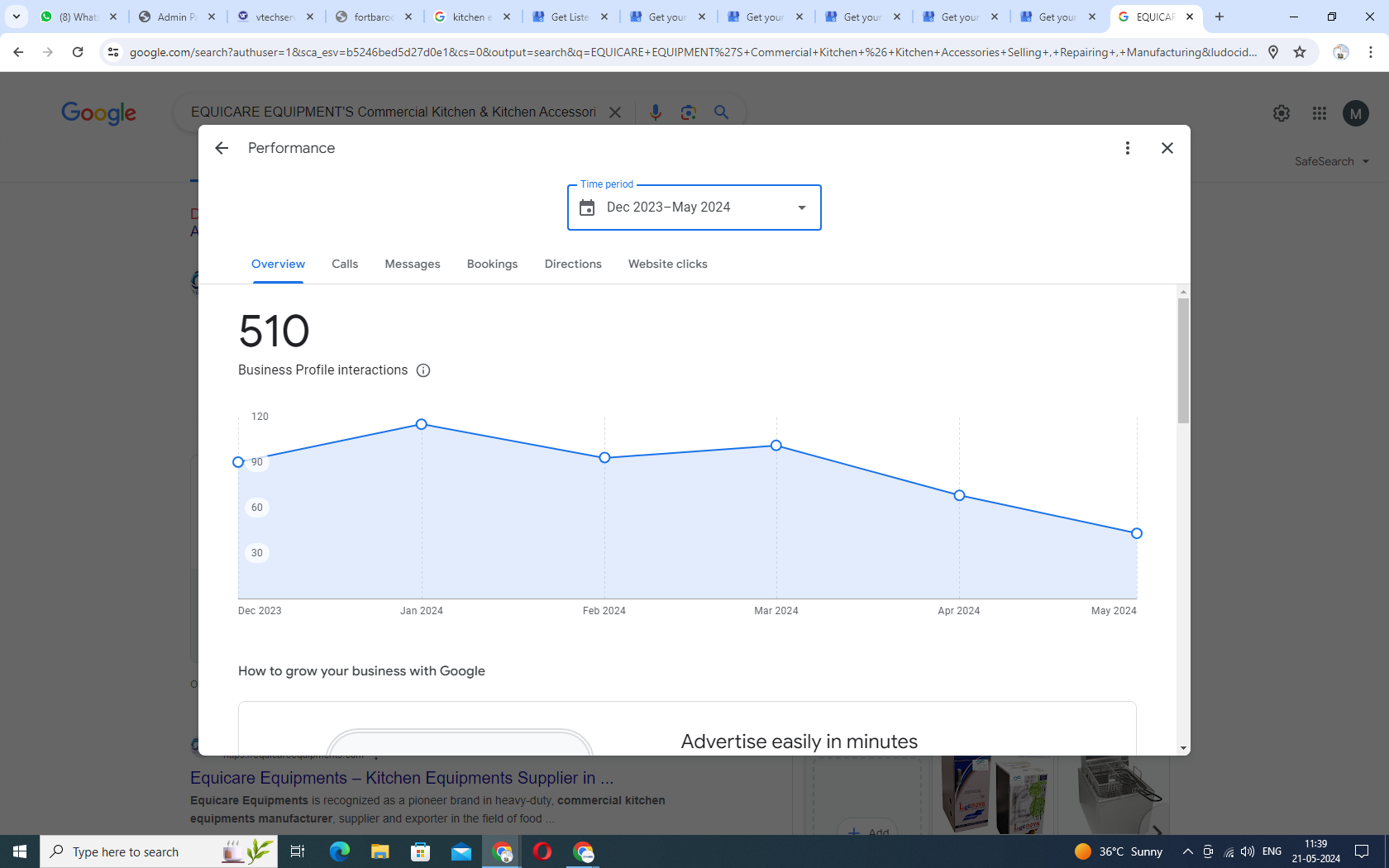Show info about Business Profile interactions
This screenshot has height=868, width=1389.
pos(423,370)
